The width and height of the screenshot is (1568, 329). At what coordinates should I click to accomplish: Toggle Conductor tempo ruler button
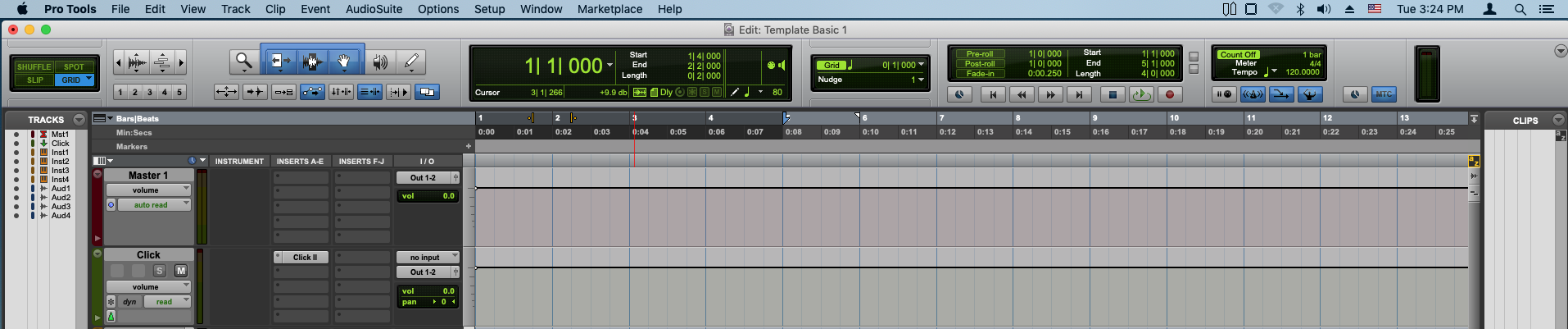coord(1309,94)
